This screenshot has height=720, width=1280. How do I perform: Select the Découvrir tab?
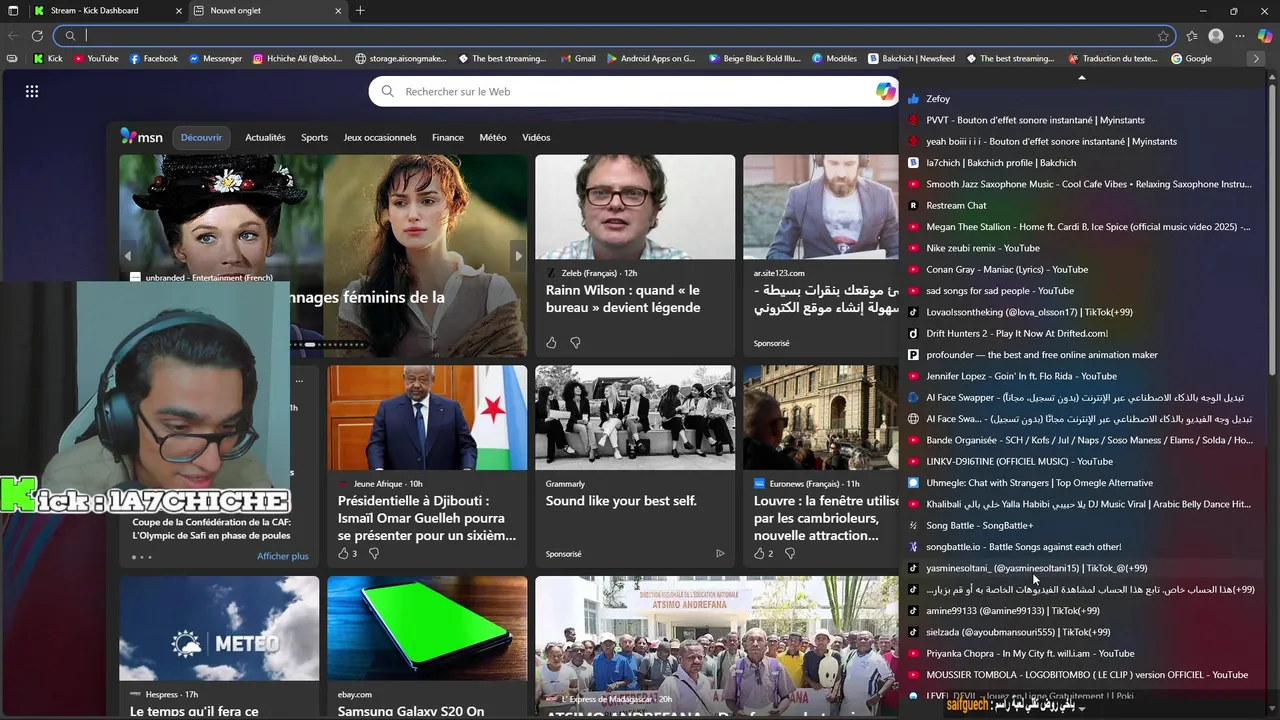201,137
